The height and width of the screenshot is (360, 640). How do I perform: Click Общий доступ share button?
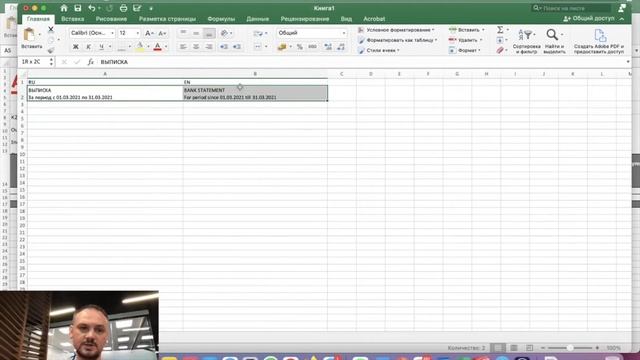click(x=589, y=19)
